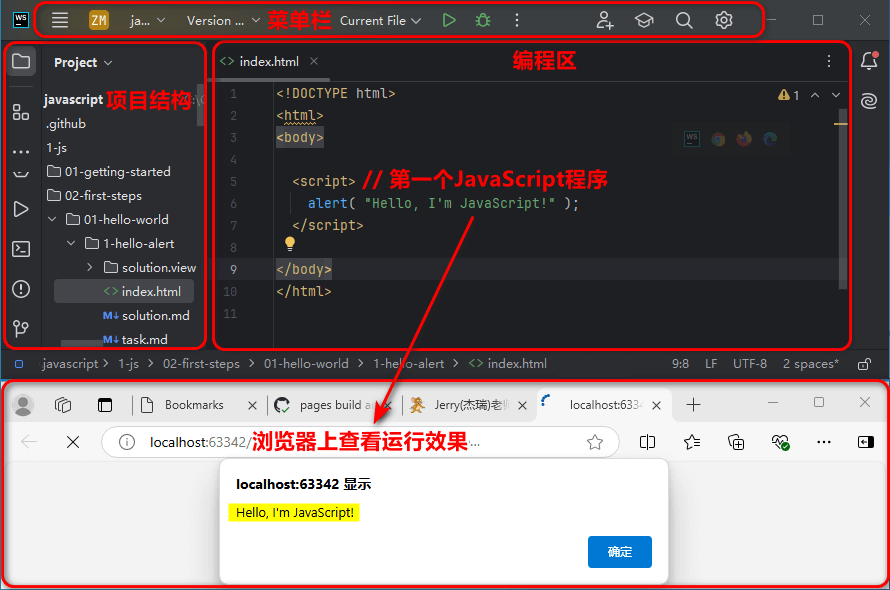Open the Problems tool window icon
This screenshot has height=590, width=890.
tap(20, 289)
